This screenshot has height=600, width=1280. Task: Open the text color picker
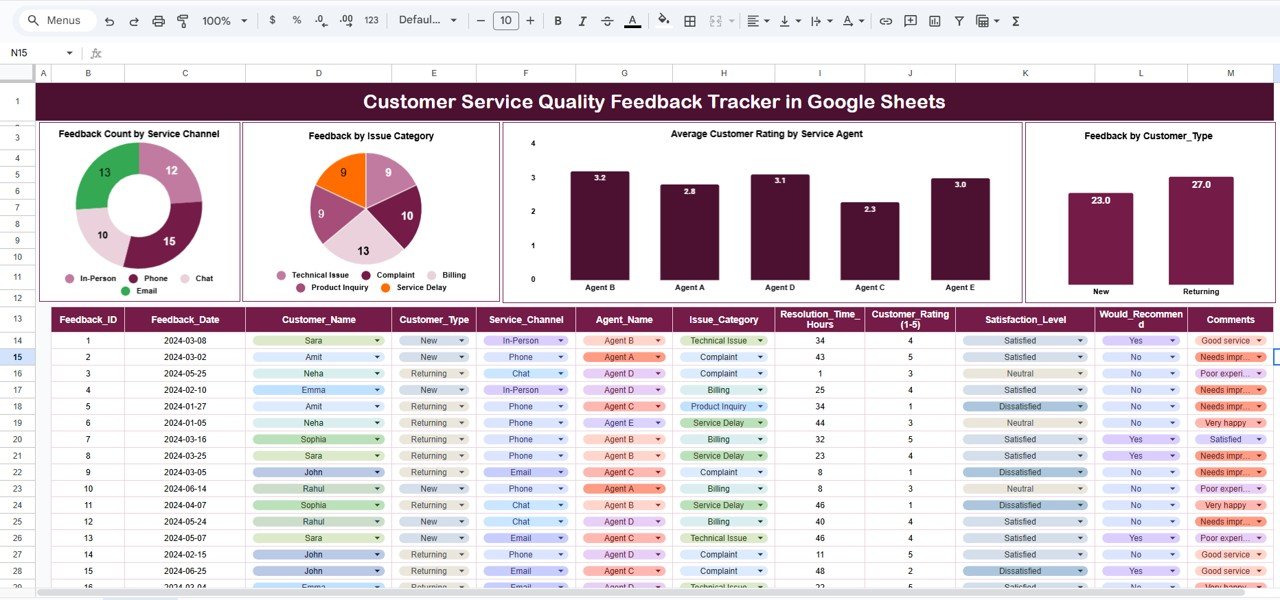(632, 20)
